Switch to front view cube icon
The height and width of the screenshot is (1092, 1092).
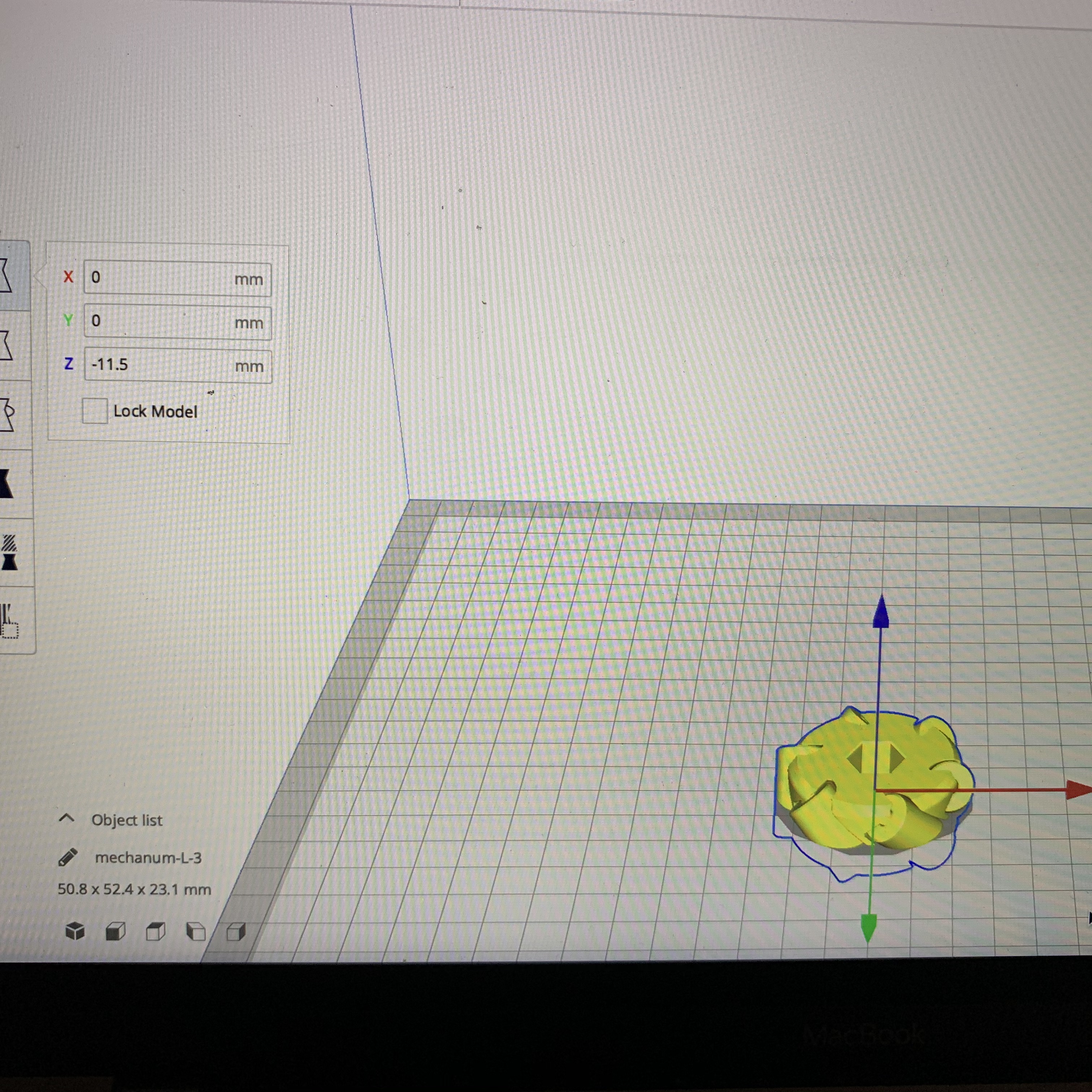[115, 931]
